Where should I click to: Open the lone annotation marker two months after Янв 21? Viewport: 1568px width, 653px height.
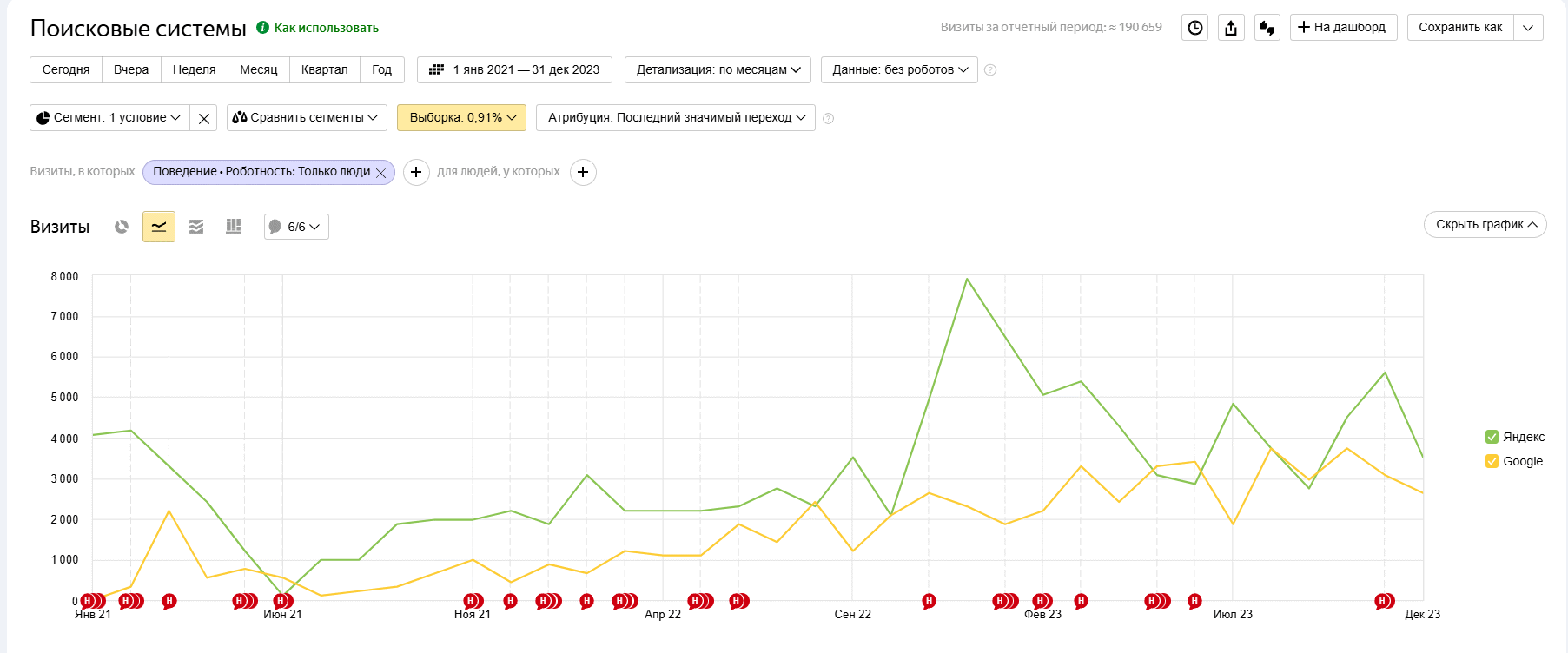coord(169,601)
